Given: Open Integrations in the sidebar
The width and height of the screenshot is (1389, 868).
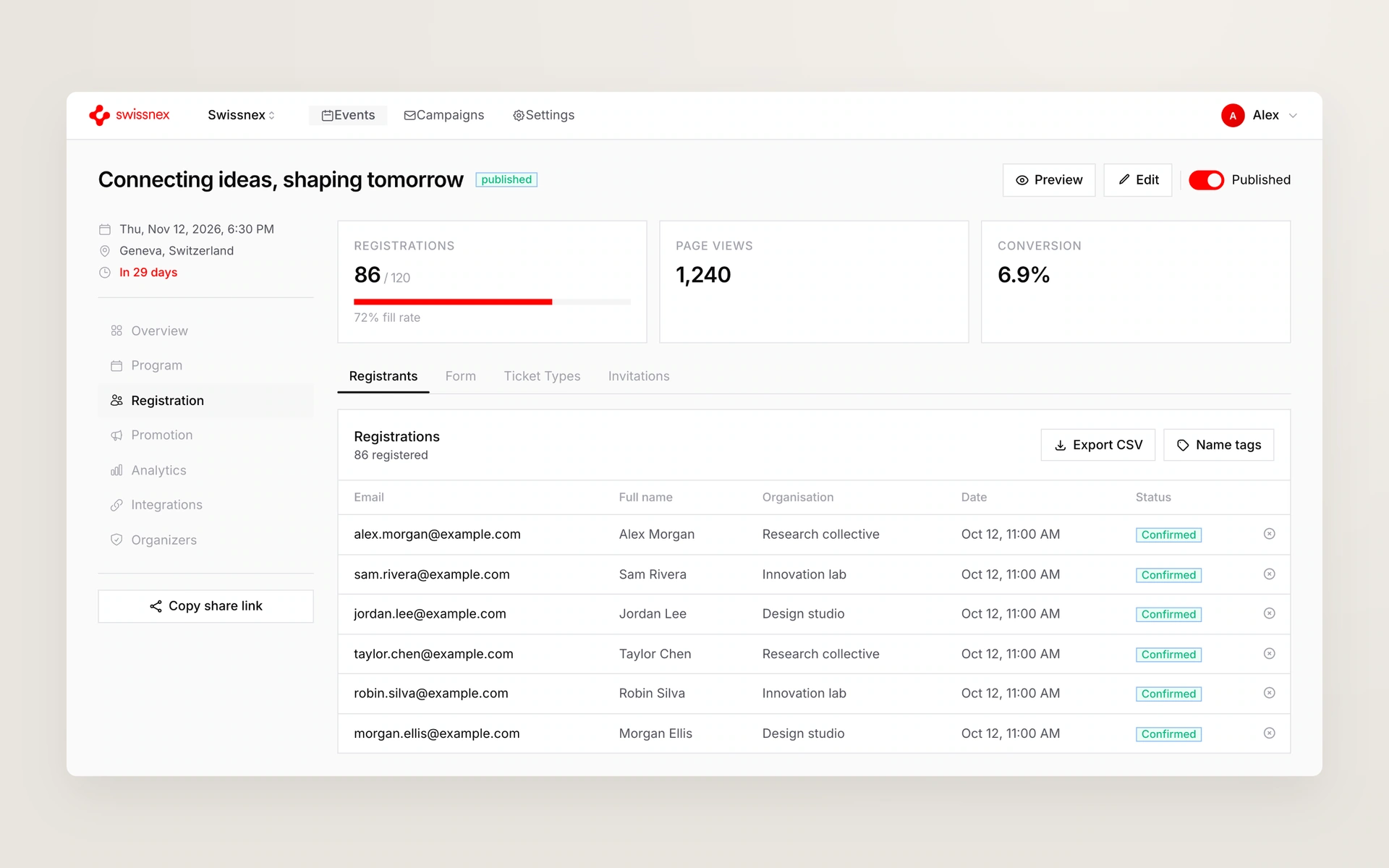Looking at the screenshot, I should pos(205,505).
